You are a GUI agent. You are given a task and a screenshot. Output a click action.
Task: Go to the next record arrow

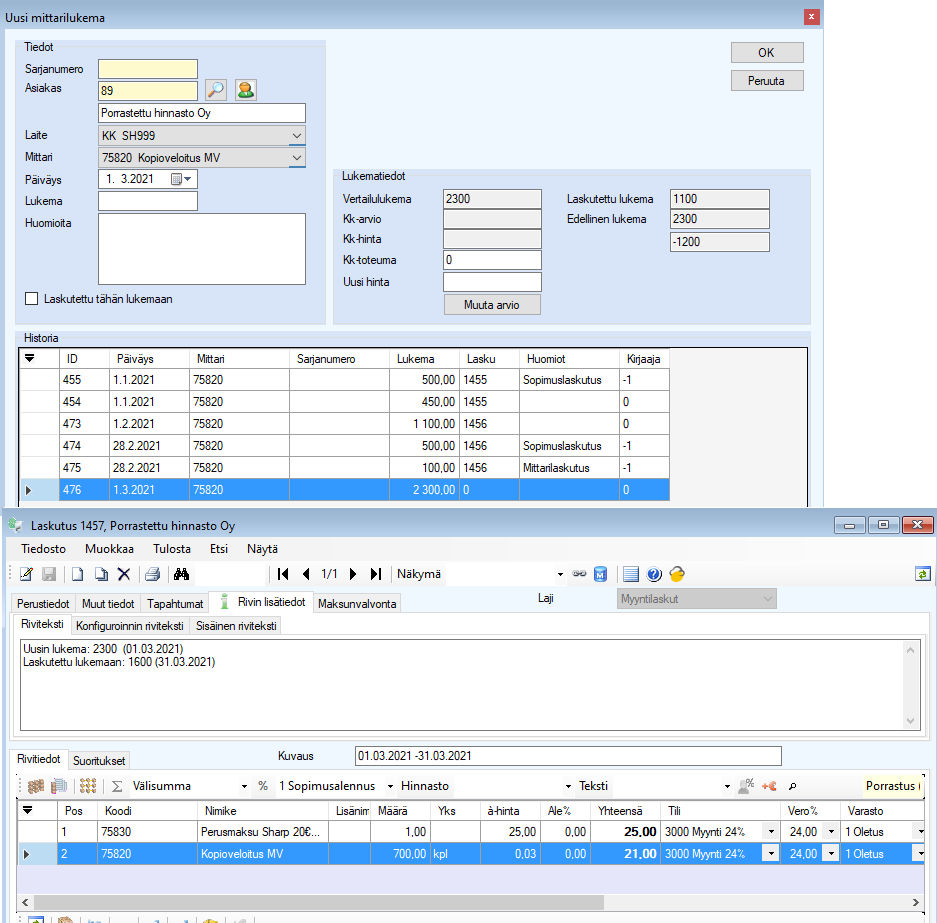click(x=353, y=574)
